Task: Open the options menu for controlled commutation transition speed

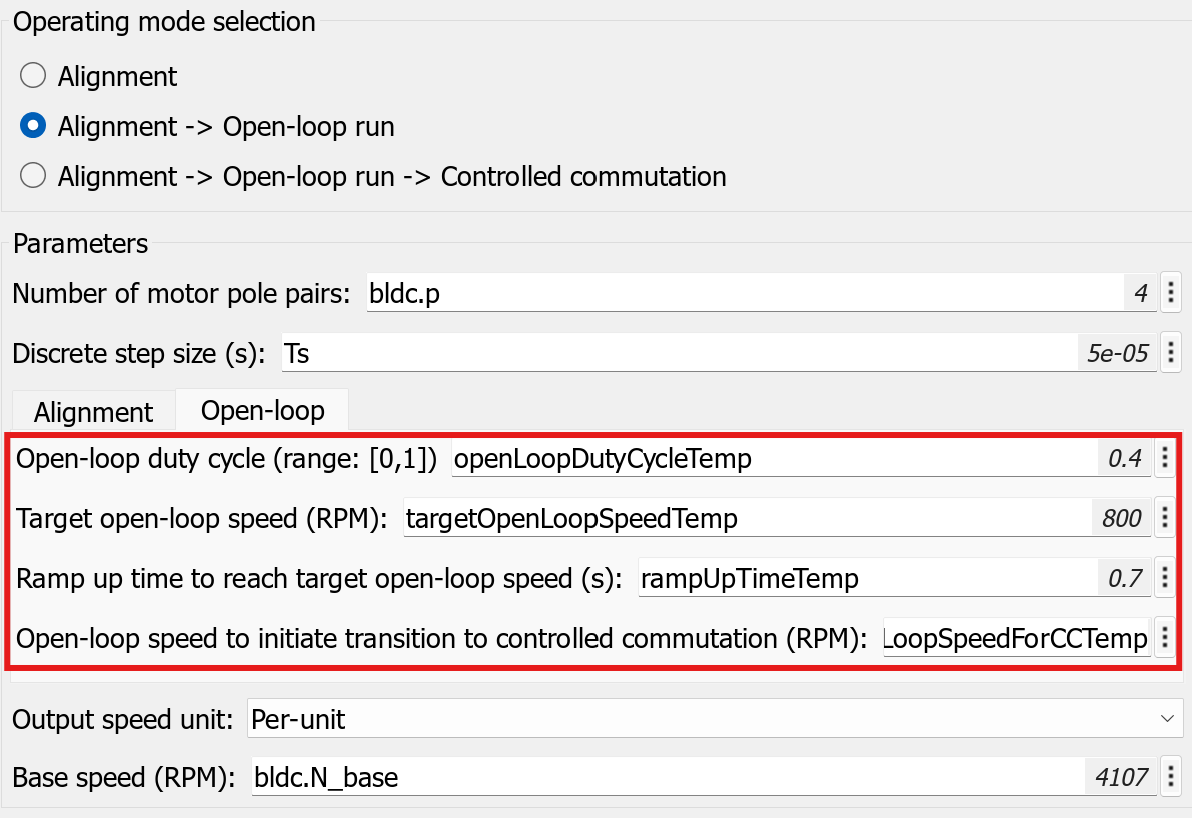Action: [1164, 638]
